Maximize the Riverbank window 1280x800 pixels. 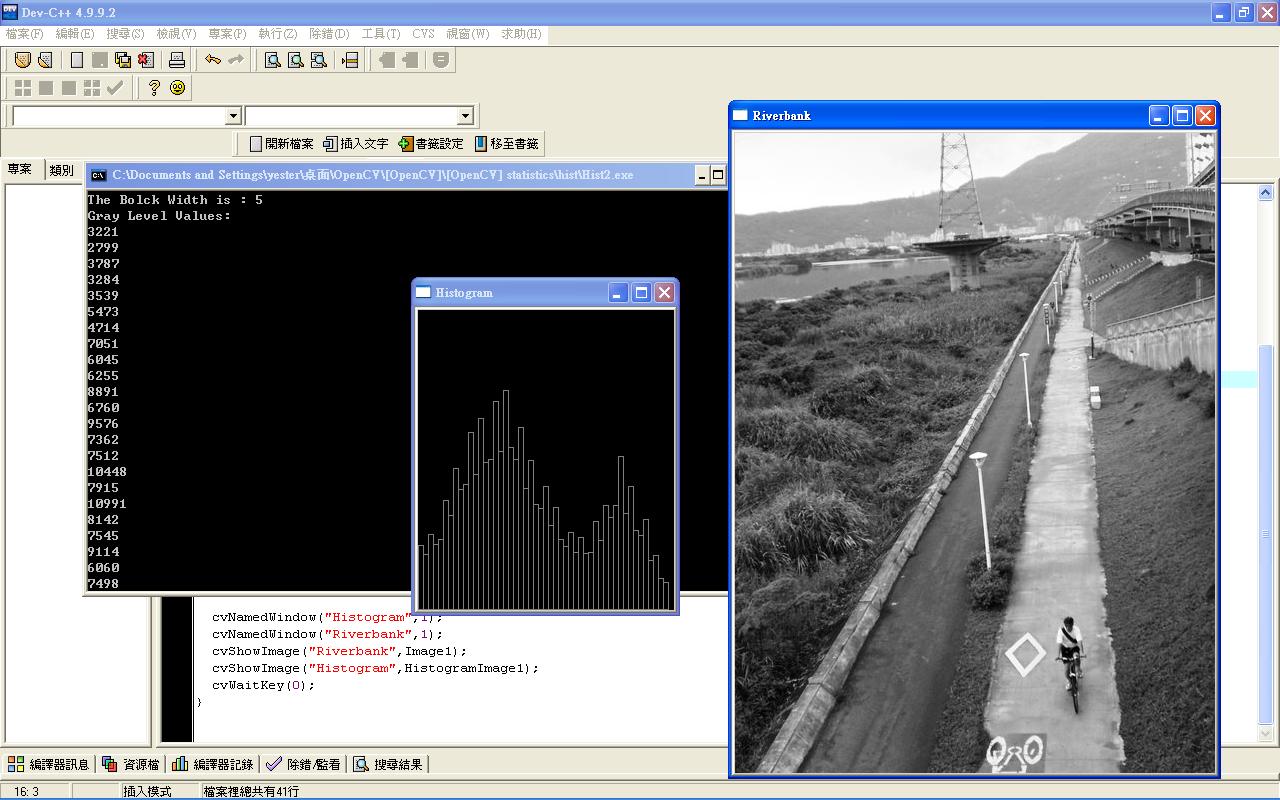pos(1182,116)
